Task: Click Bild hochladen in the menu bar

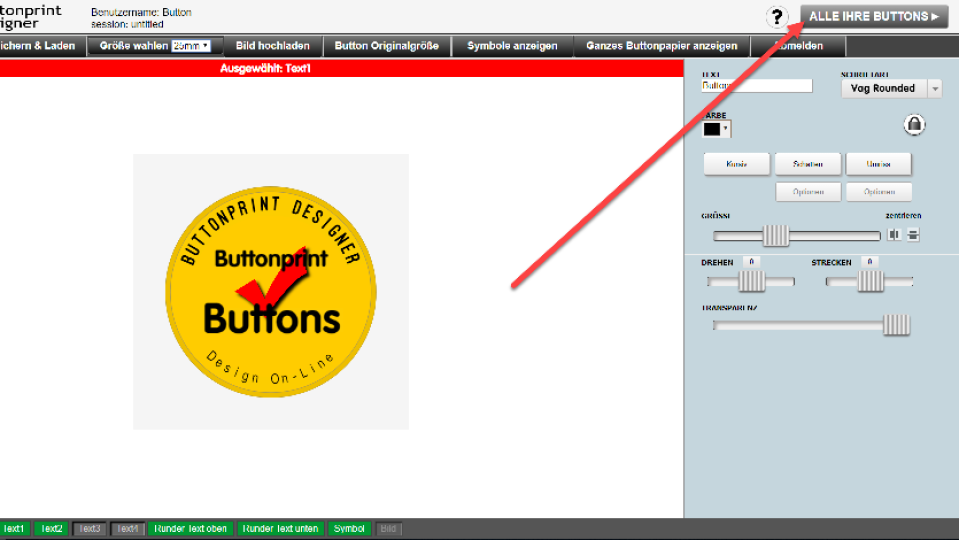Action: (272, 46)
